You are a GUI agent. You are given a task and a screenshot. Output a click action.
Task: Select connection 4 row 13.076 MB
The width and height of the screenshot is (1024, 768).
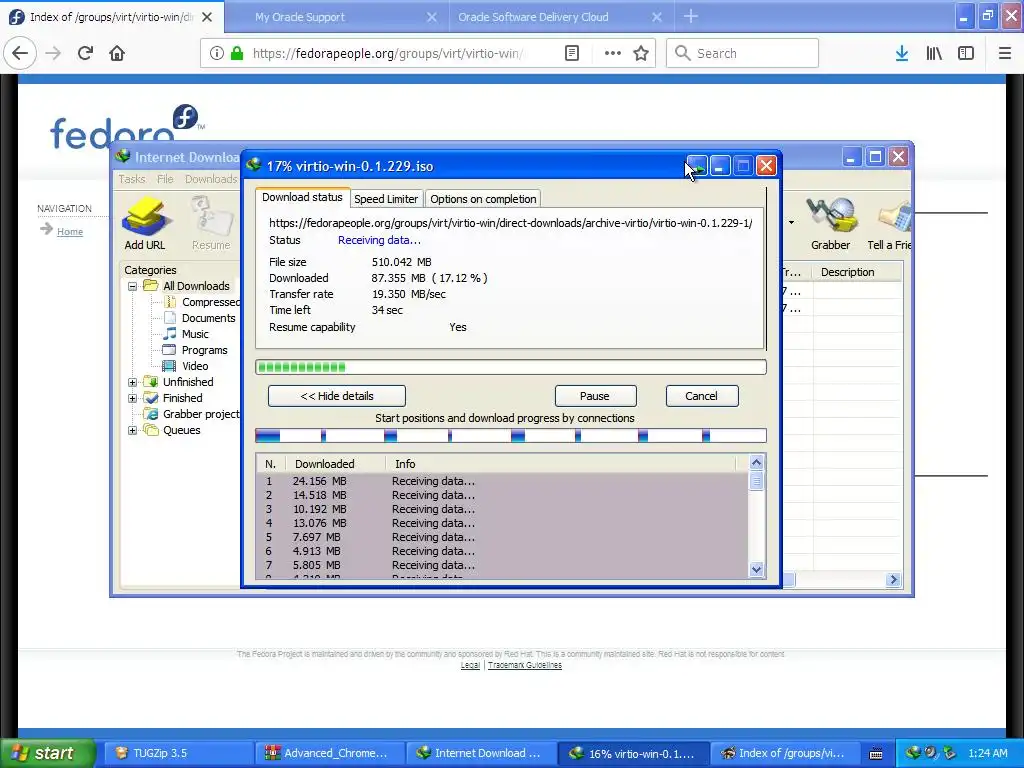coord(503,523)
